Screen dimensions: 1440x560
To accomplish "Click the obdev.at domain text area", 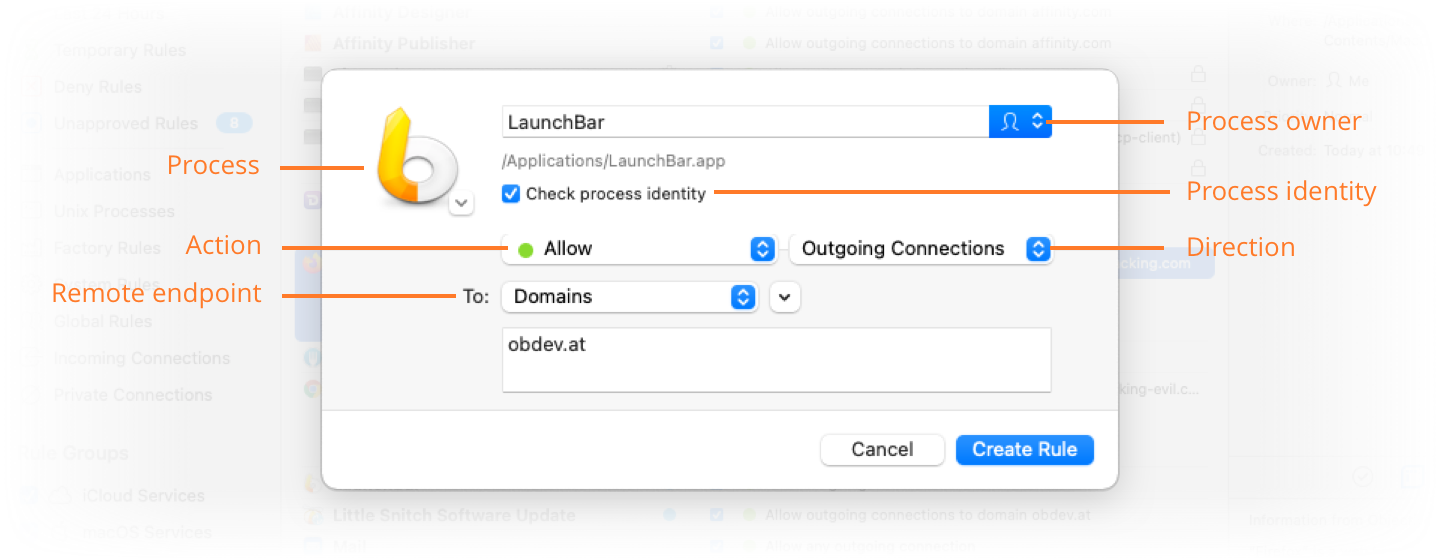I will pos(776,359).
